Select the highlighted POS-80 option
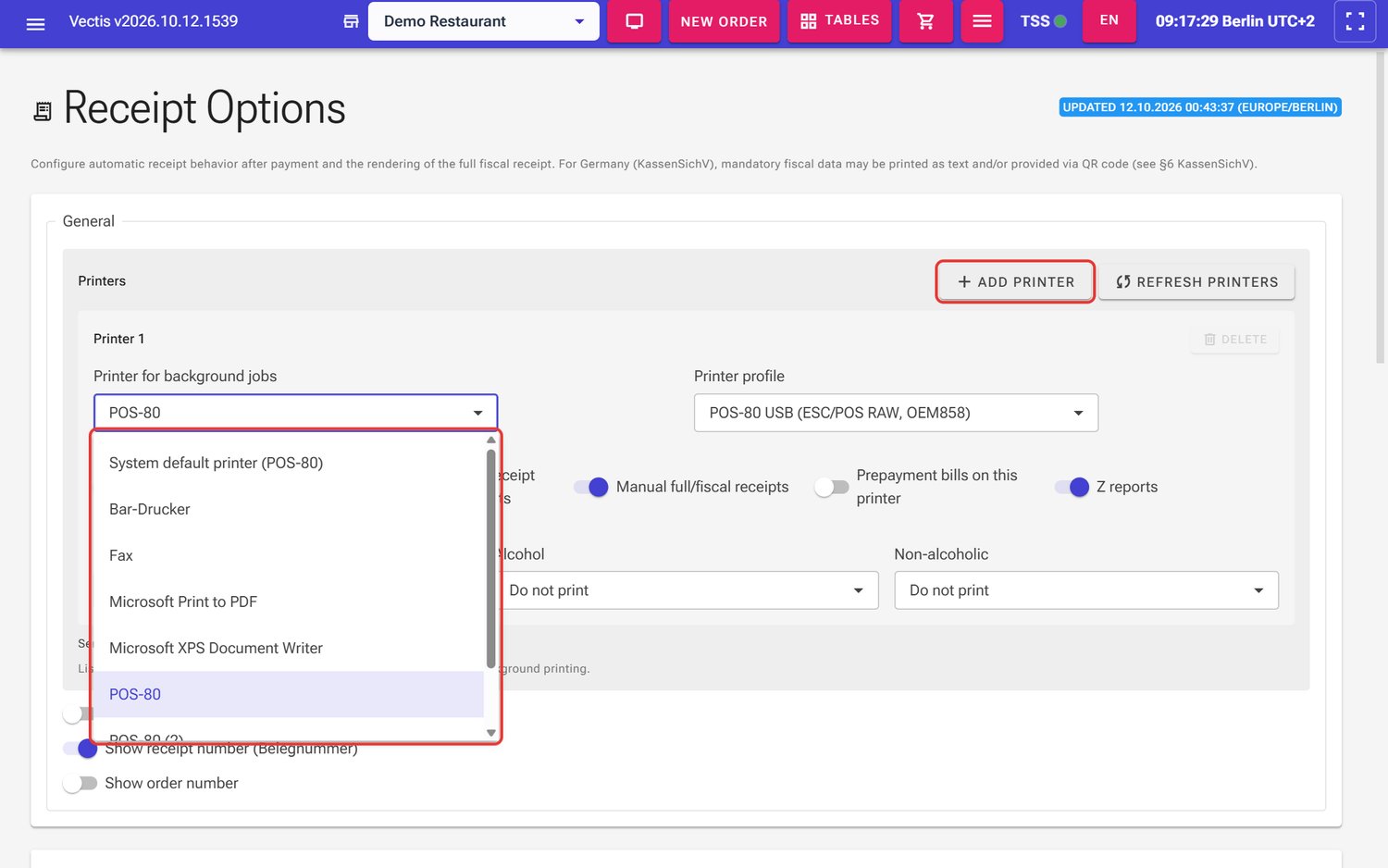Screen dimensions: 1388x868 [x=288, y=694]
